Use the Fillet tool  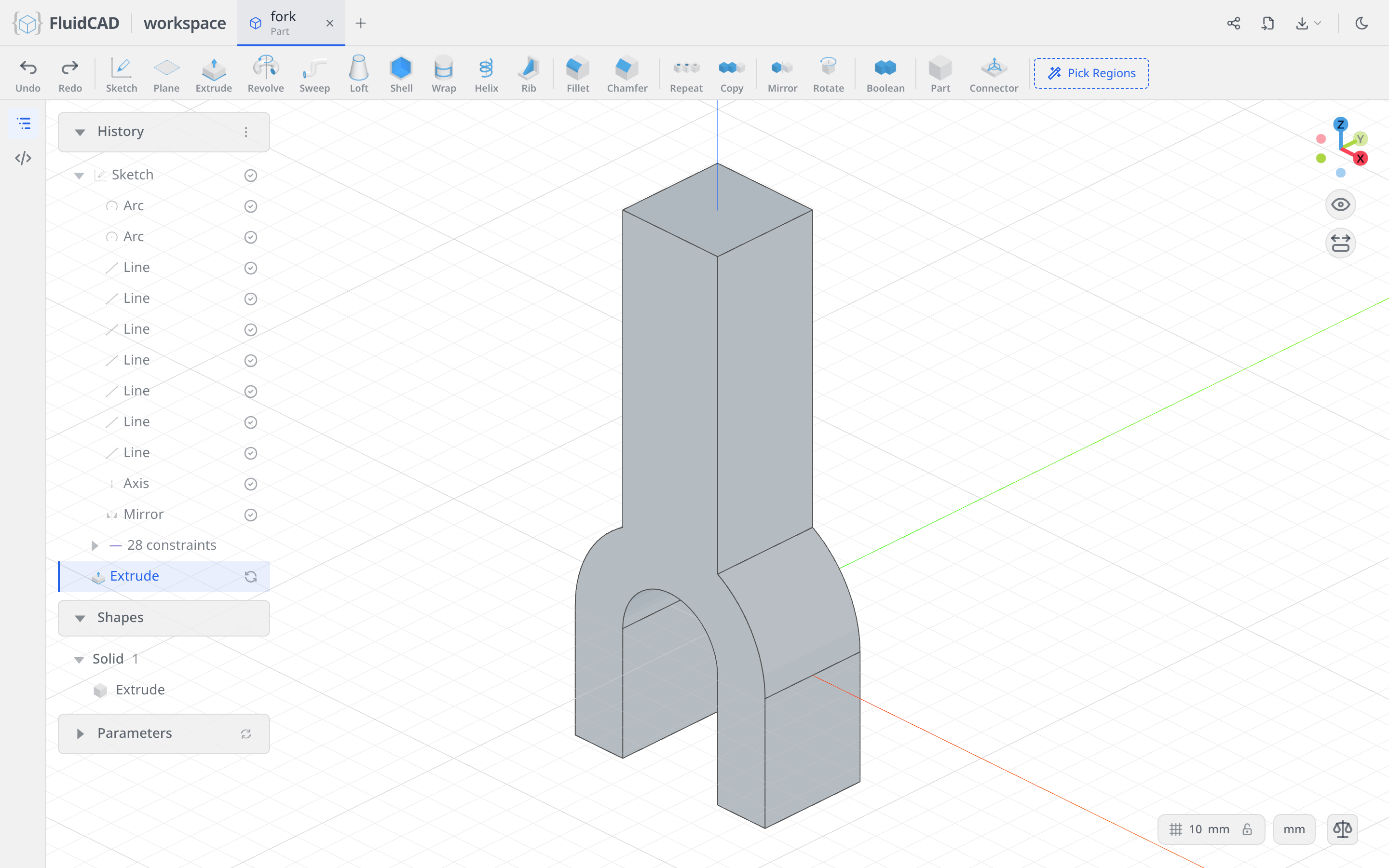click(578, 74)
